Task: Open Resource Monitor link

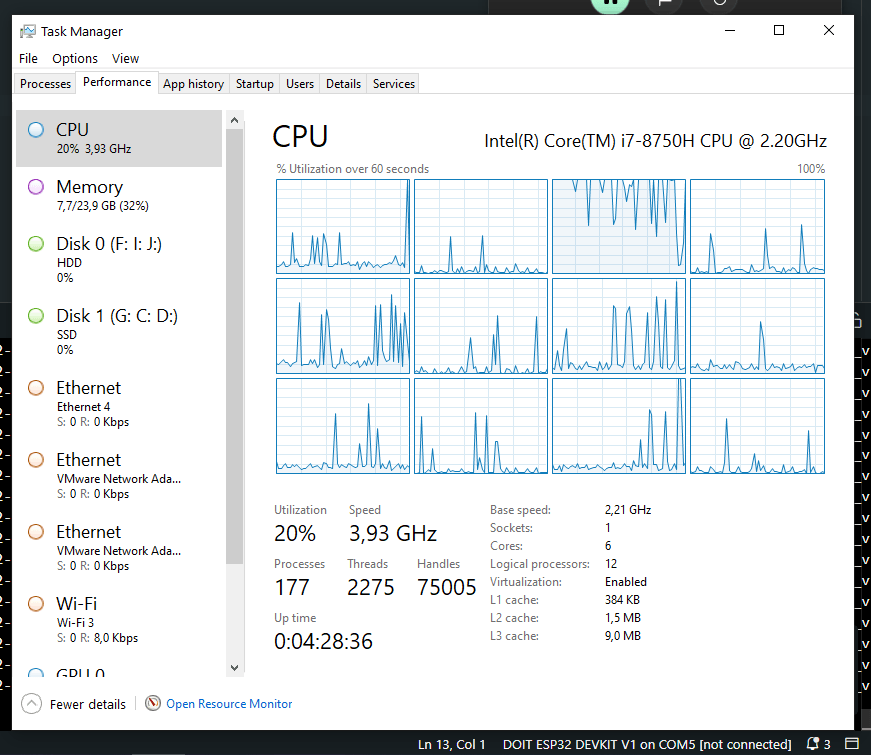Action: point(229,704)
